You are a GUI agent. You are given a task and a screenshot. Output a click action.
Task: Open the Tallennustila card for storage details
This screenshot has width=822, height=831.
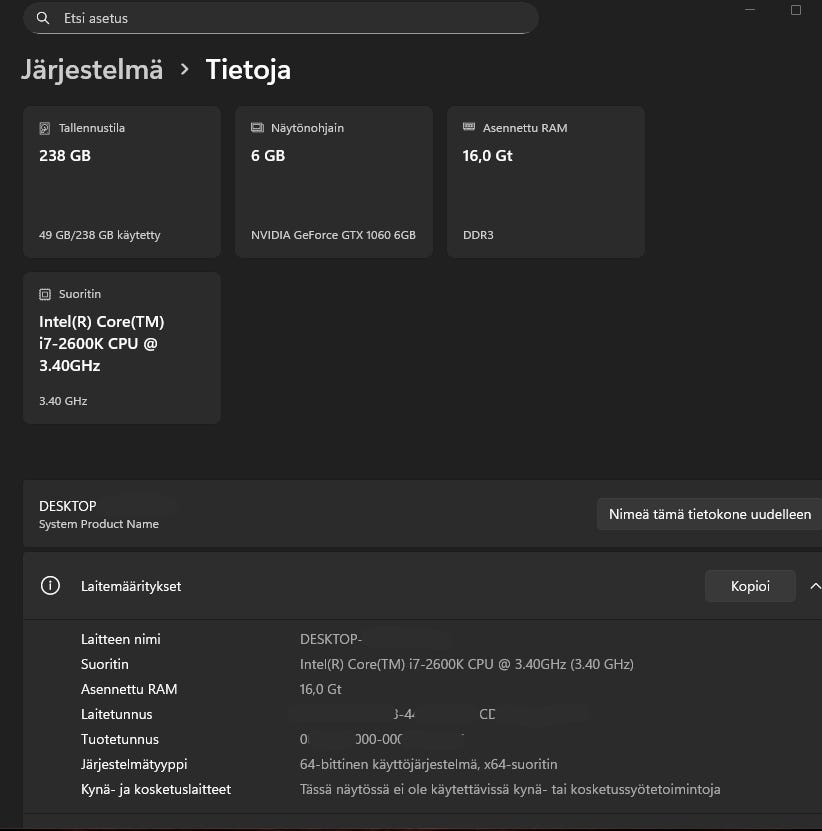click(x=121, y=181)
